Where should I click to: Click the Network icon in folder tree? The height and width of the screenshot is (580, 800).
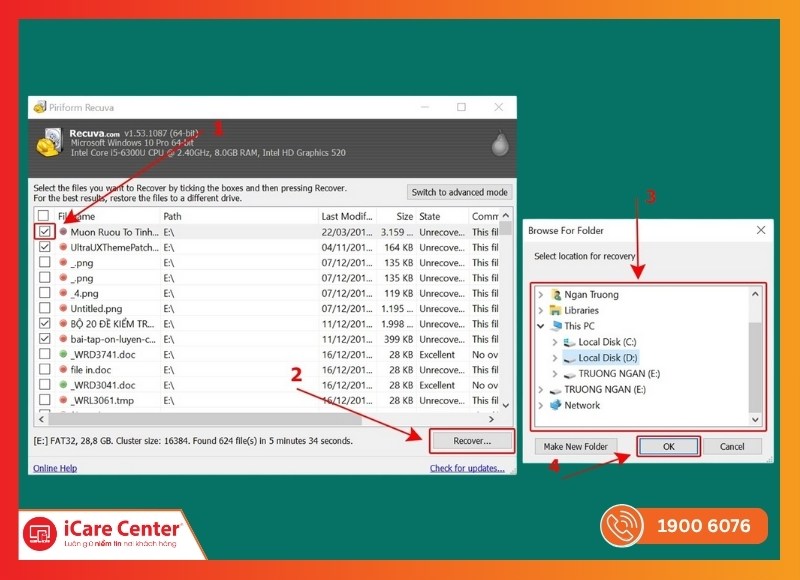pyautogui.click(x=556, y=405)
